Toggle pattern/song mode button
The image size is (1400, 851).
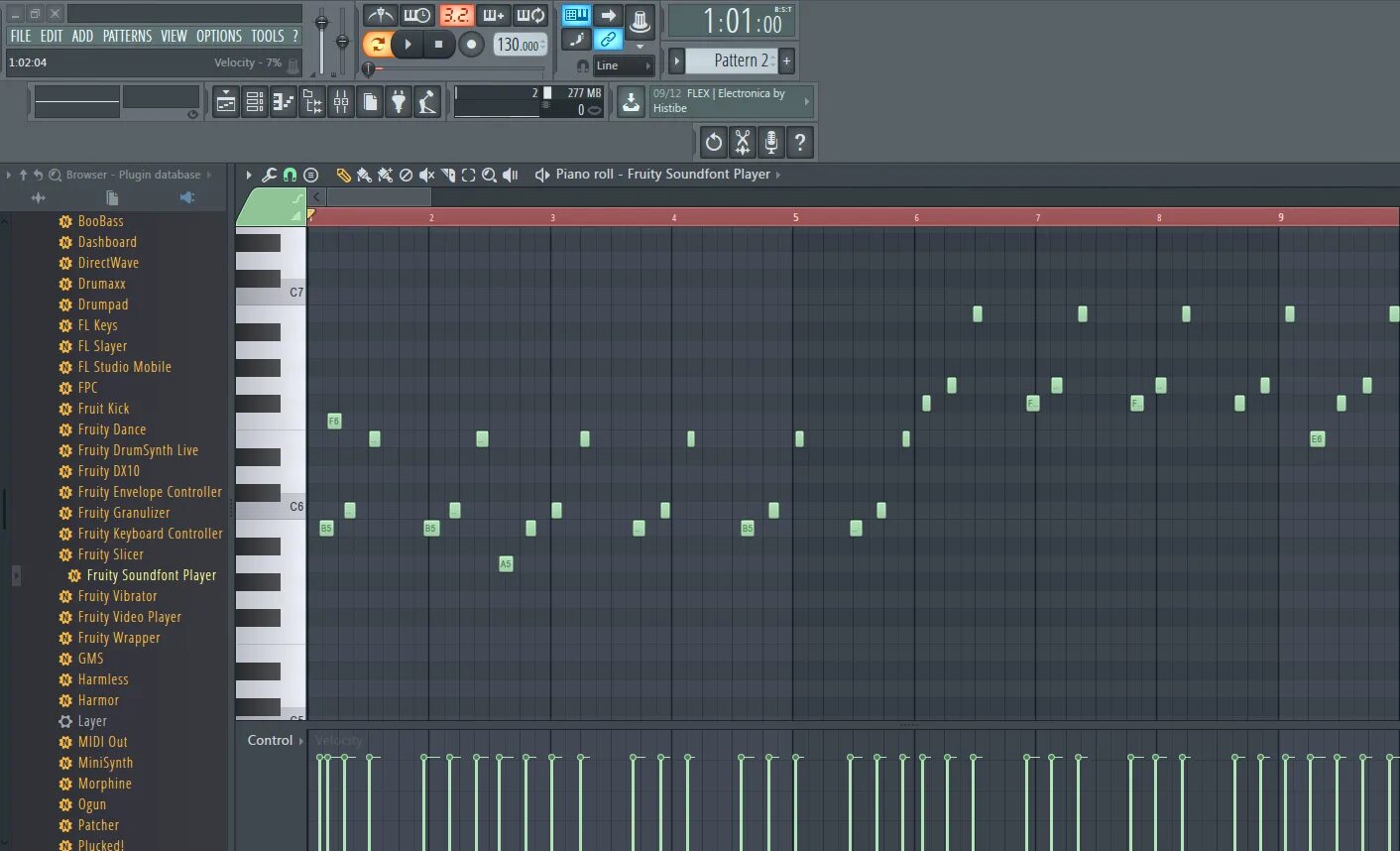[x=377, y=44]
